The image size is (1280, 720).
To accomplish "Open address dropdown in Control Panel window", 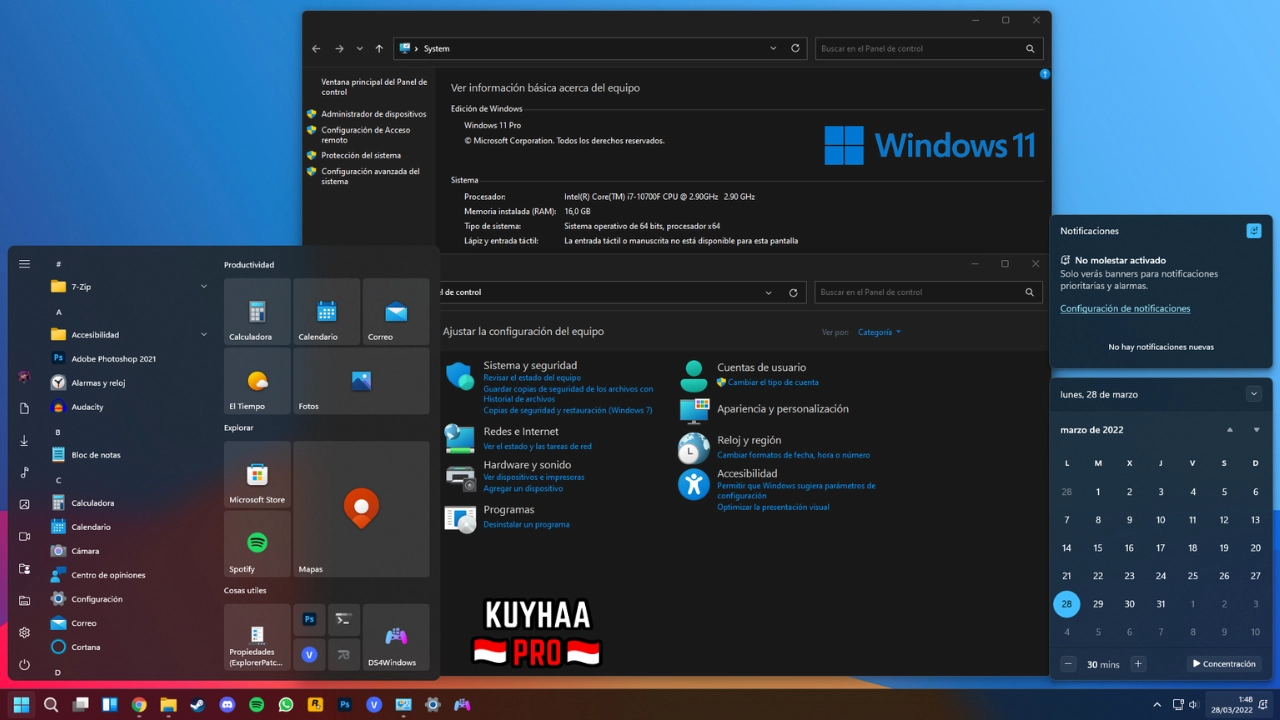I will click(768, 293).
